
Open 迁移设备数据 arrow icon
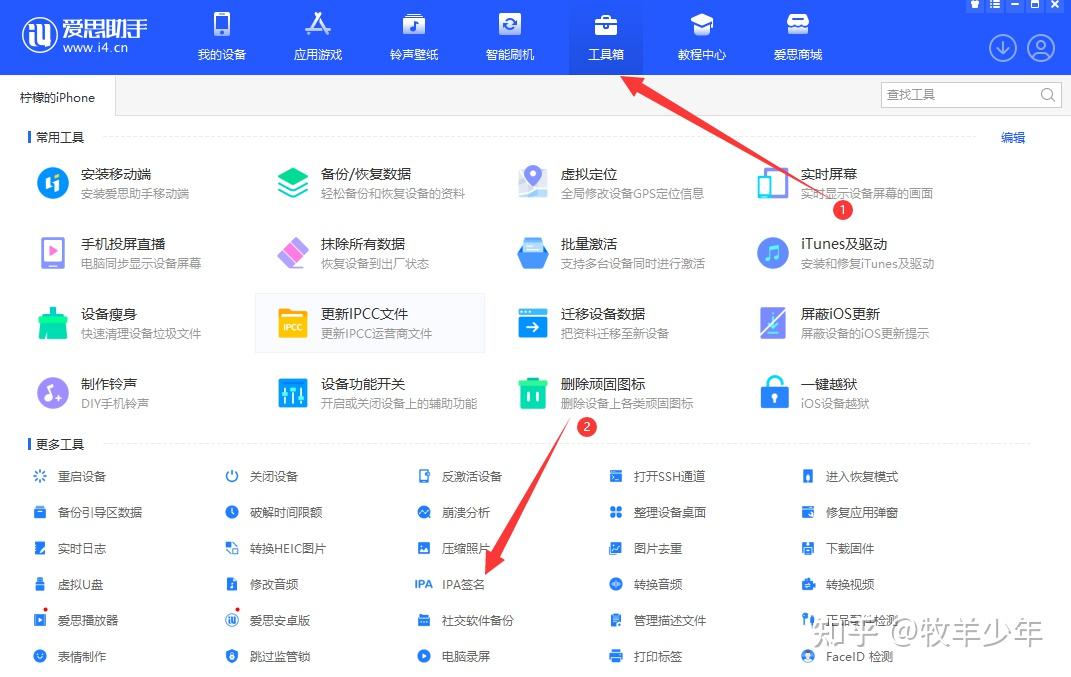click(x=533, y=324)
